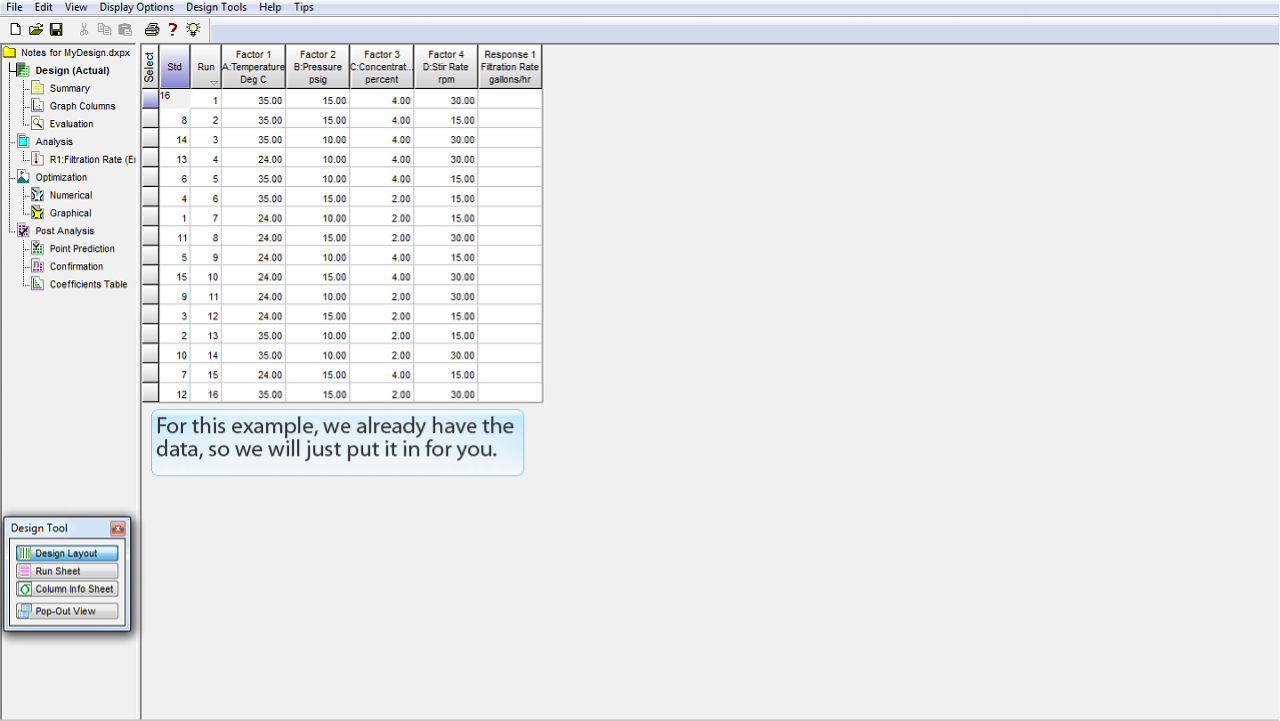The image size is (1280, 721).
Task: Click the Run column header sort arrow
Action: point(213,82)
